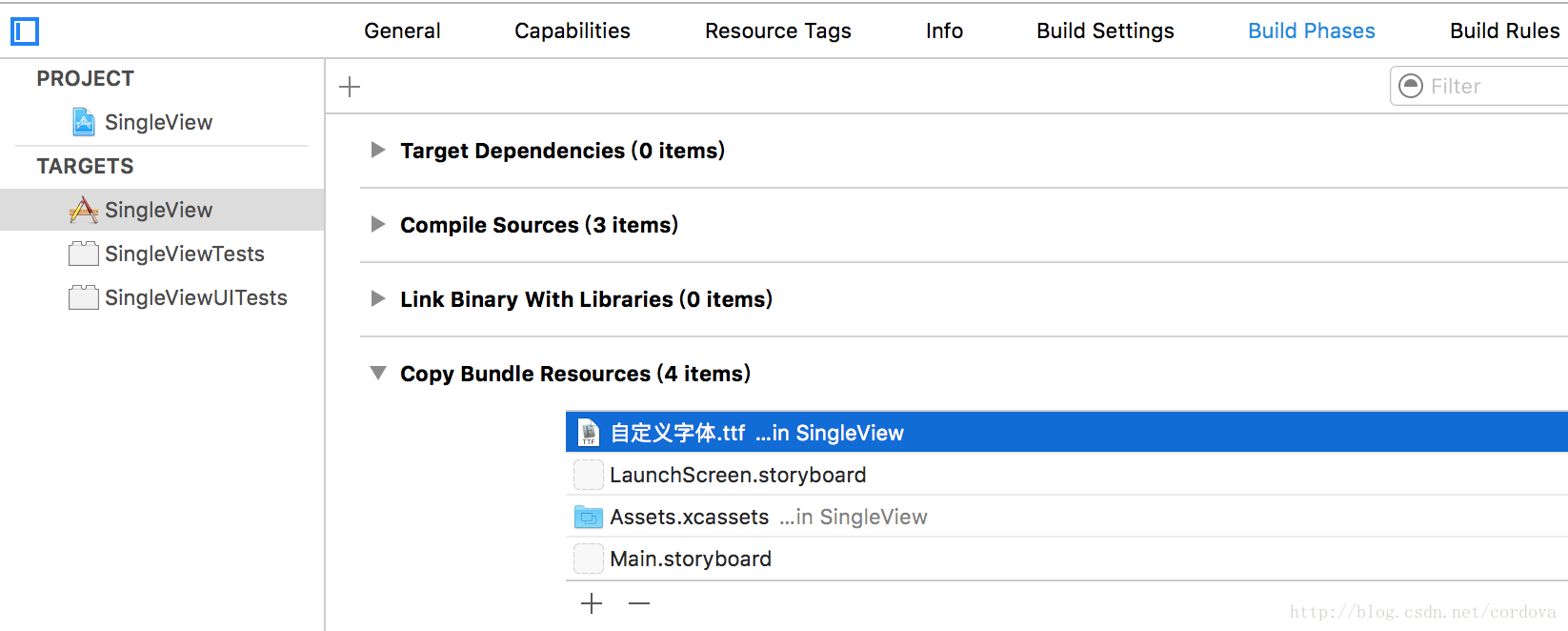The width and height of the screenshot is (1568, 631).
Task: Click the SingleViewTests bundle icon
Action: pos(84,254)
